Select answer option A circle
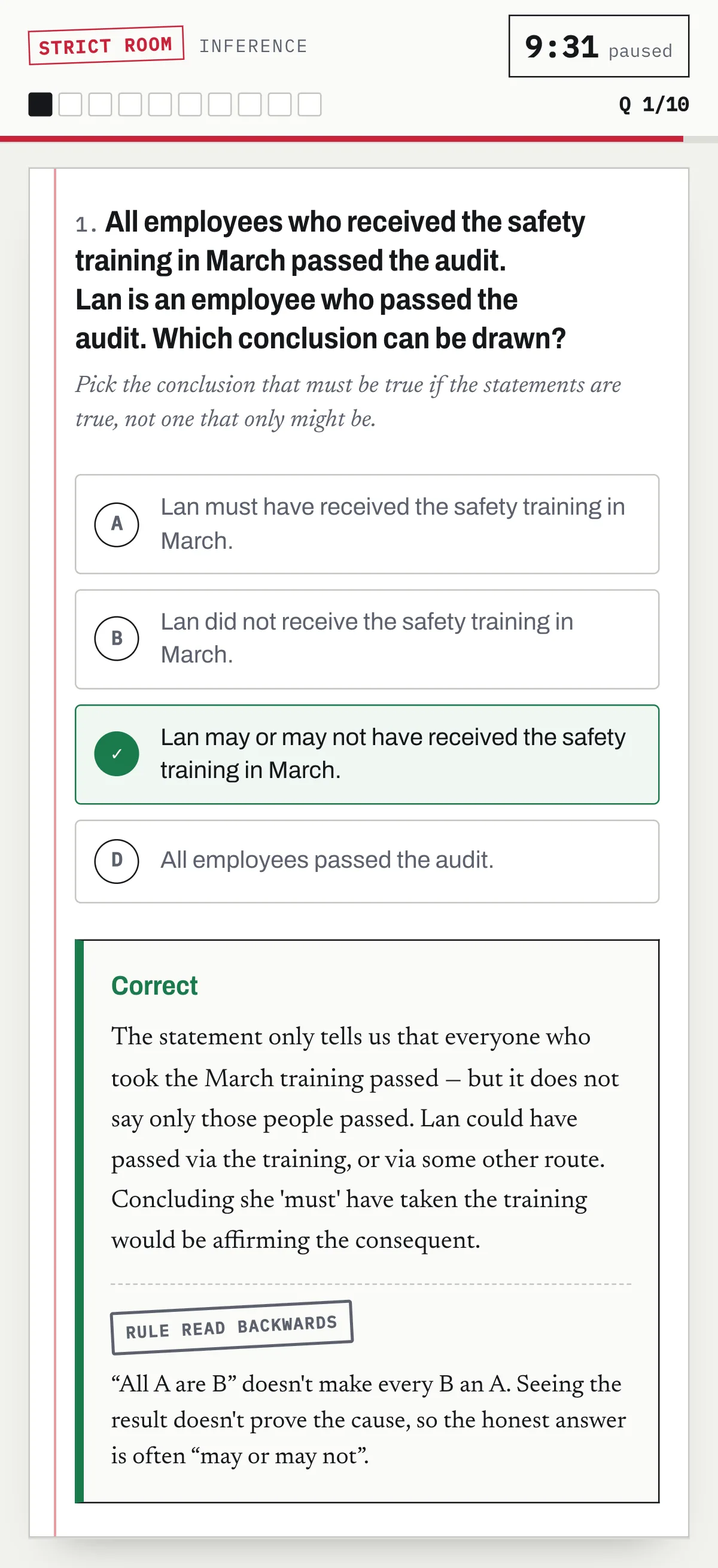Image resolution: width=718 pixels, height=1568 pixels. coord(116,524)
